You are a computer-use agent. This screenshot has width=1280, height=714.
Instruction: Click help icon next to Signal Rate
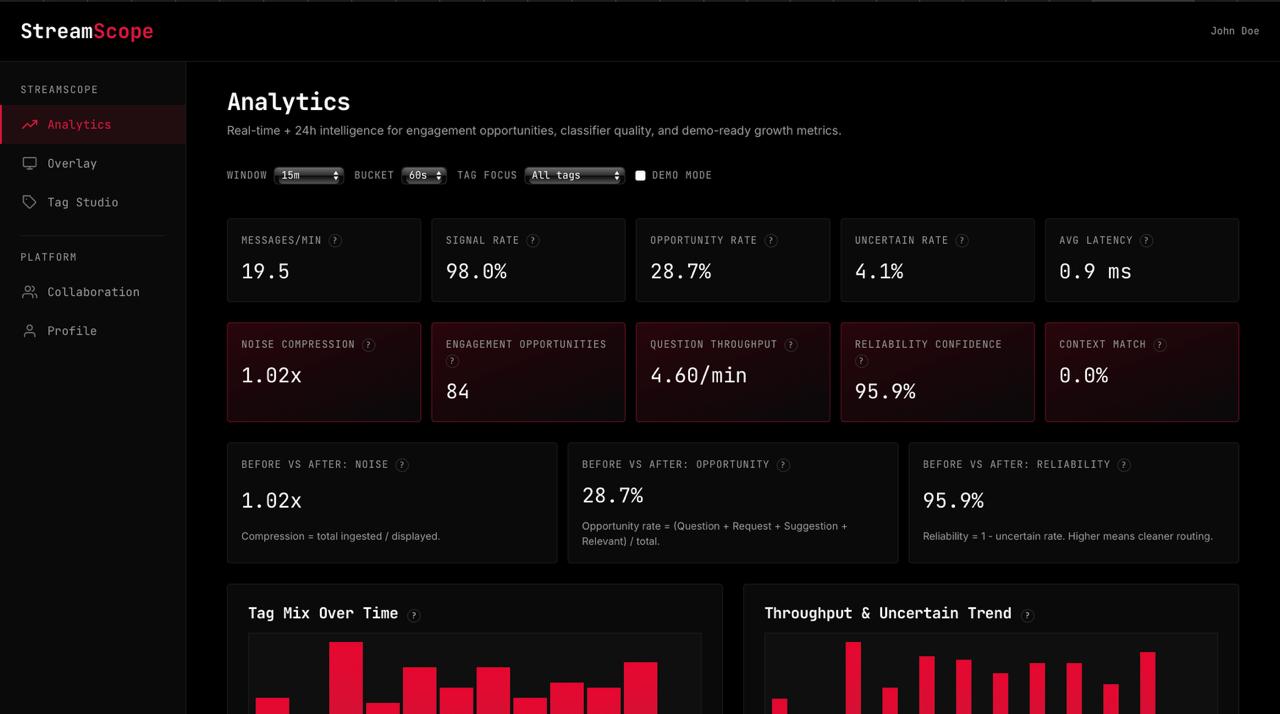tap(533, 241)
